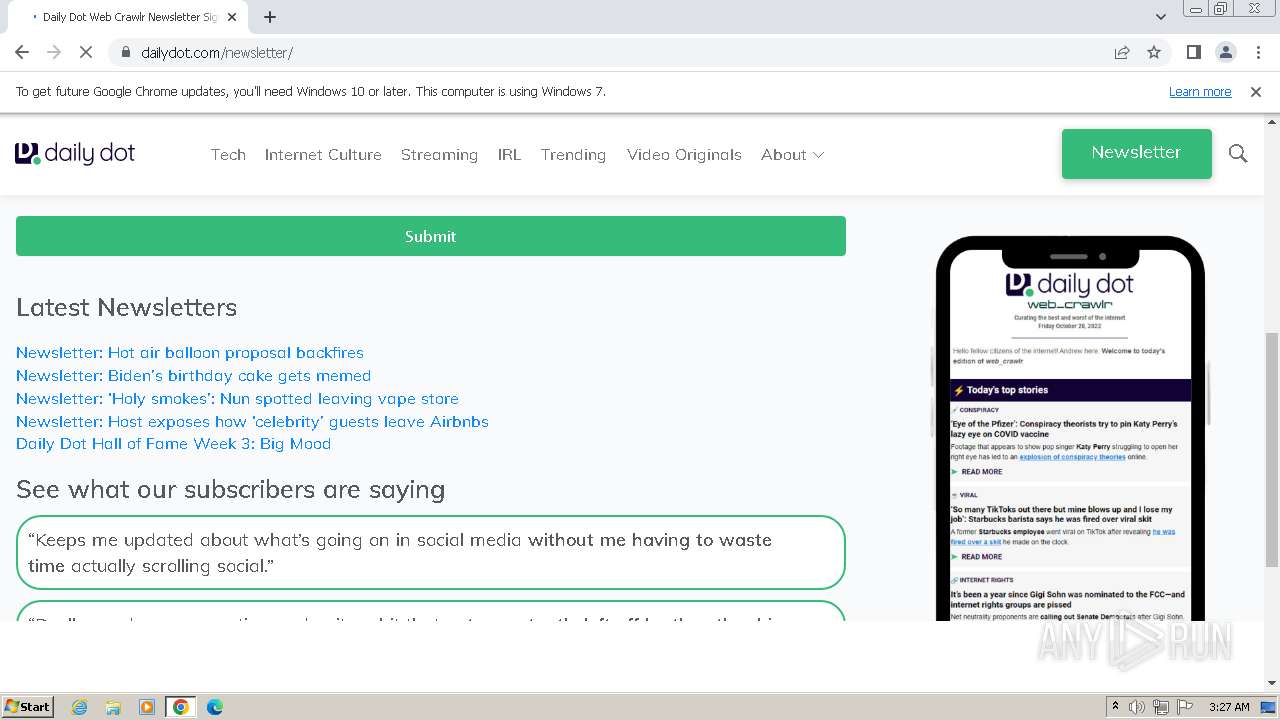Select the Chrome taskbar icon

(181, 707)
